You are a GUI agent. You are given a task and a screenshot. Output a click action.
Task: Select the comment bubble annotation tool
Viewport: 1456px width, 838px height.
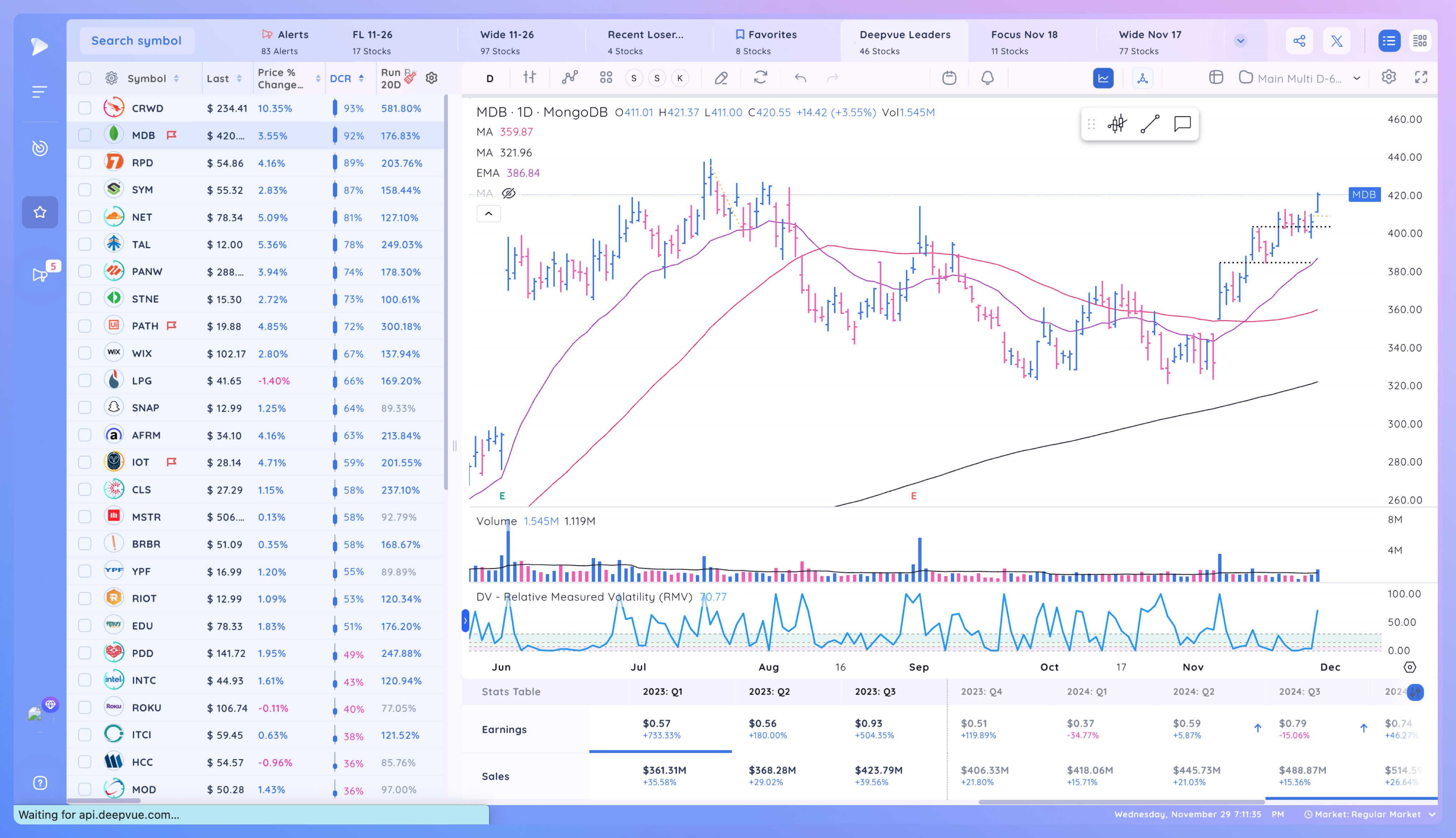tap(1182, 124)
